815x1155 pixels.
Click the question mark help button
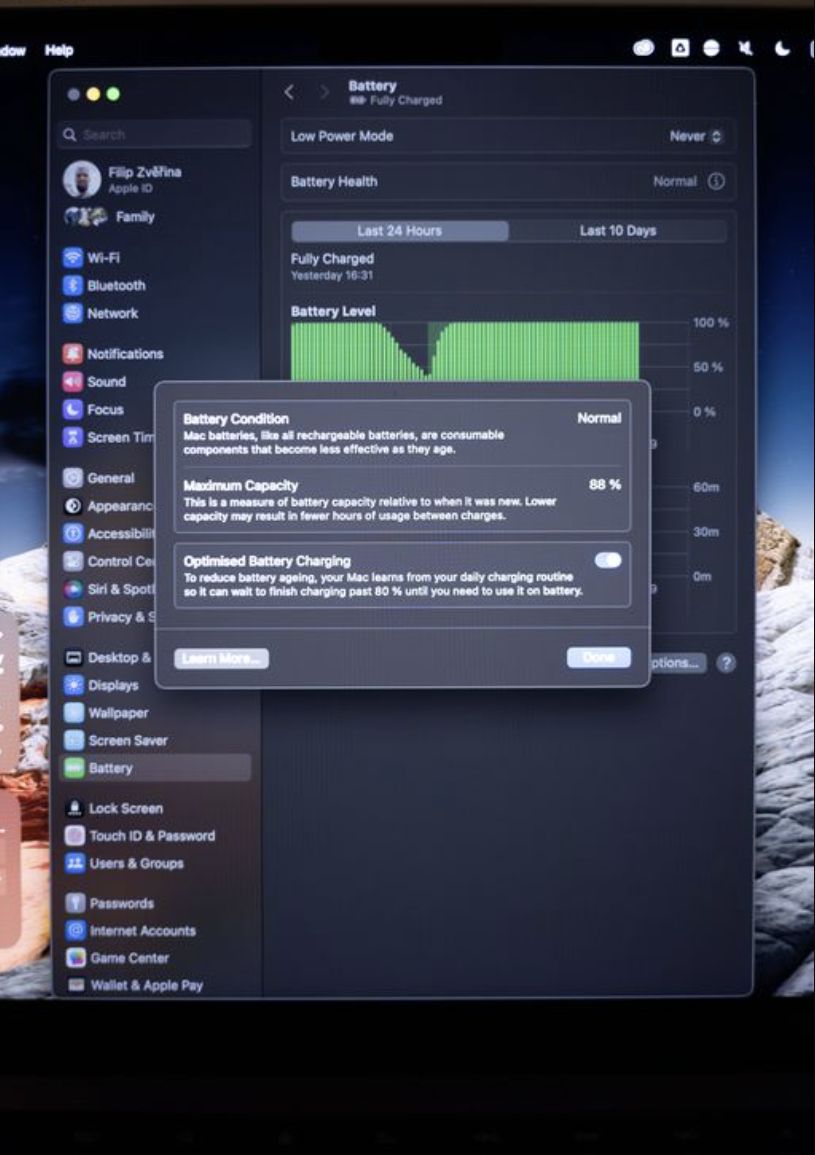click(x=726, y=663)
